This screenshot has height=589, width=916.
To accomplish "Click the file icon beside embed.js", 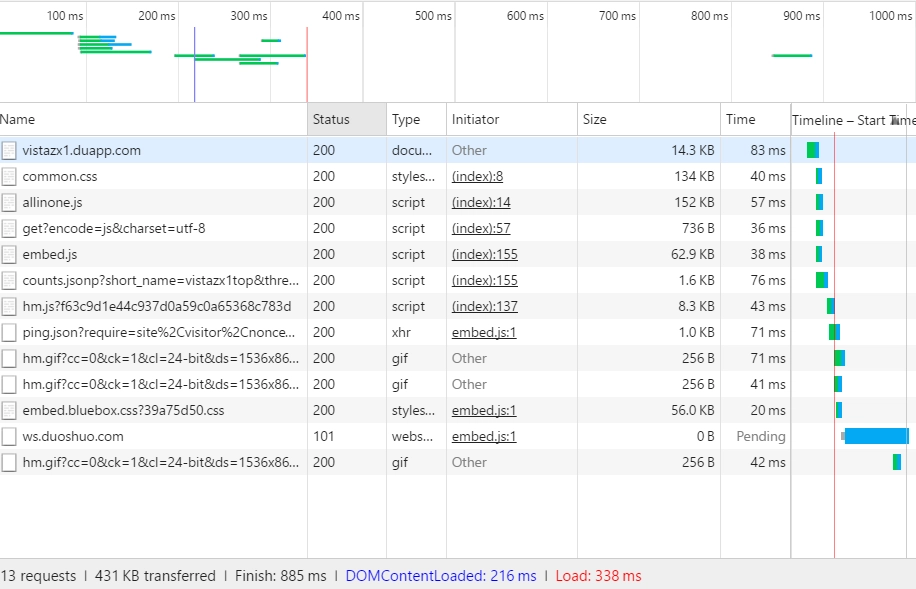I will coord(9,255).
